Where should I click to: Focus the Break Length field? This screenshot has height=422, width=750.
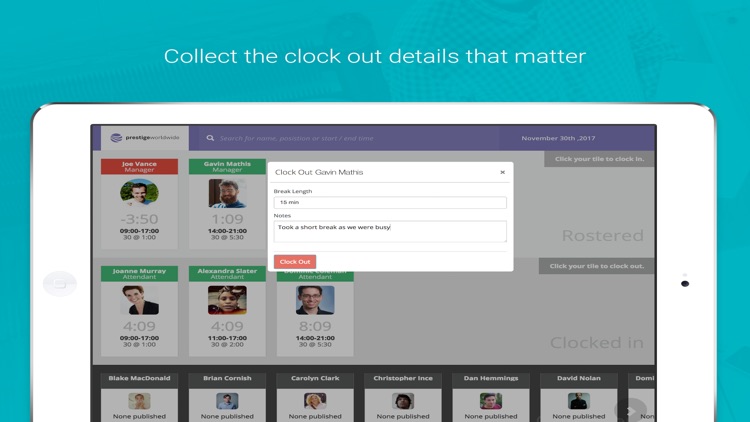click(x=390, y=202)
